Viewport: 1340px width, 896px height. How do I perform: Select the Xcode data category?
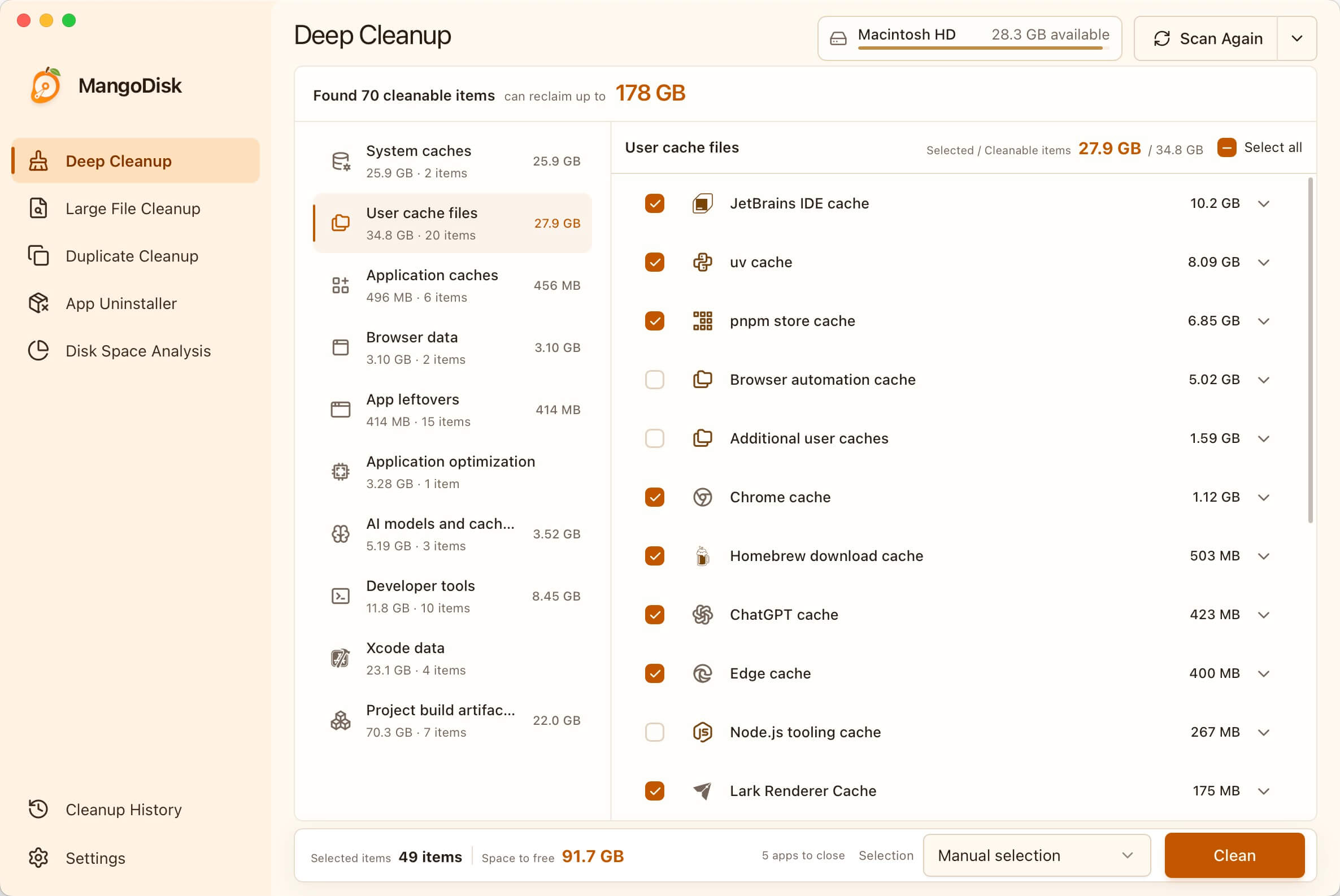pos(453,658)
